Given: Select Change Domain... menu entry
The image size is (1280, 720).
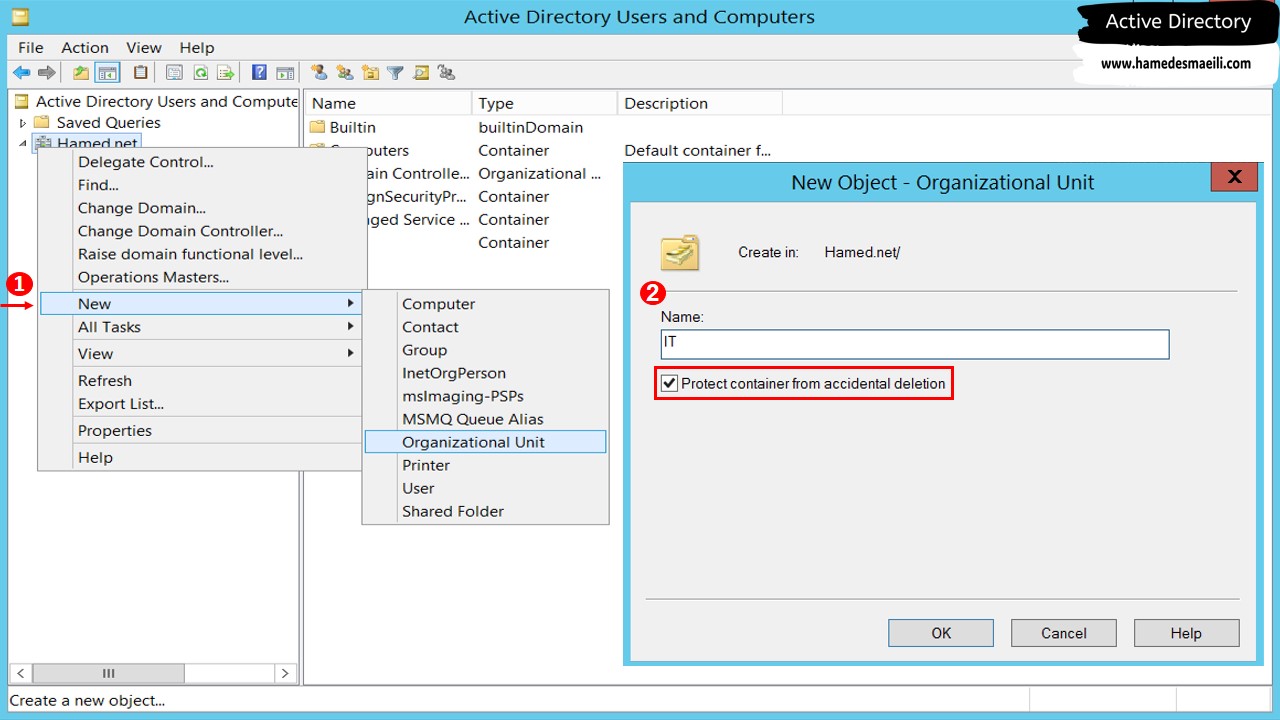Looking at the screenshot, I should click(x=200, y=208).
